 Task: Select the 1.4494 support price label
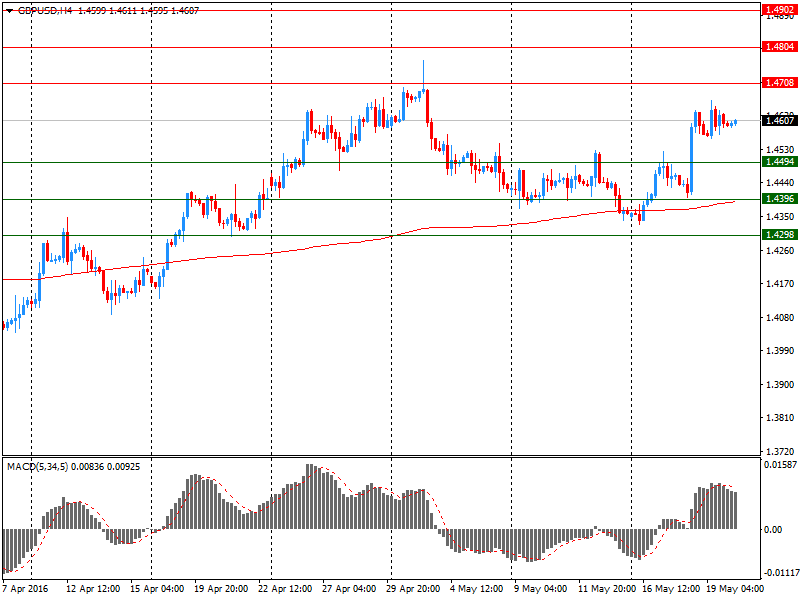coord(780,162)
